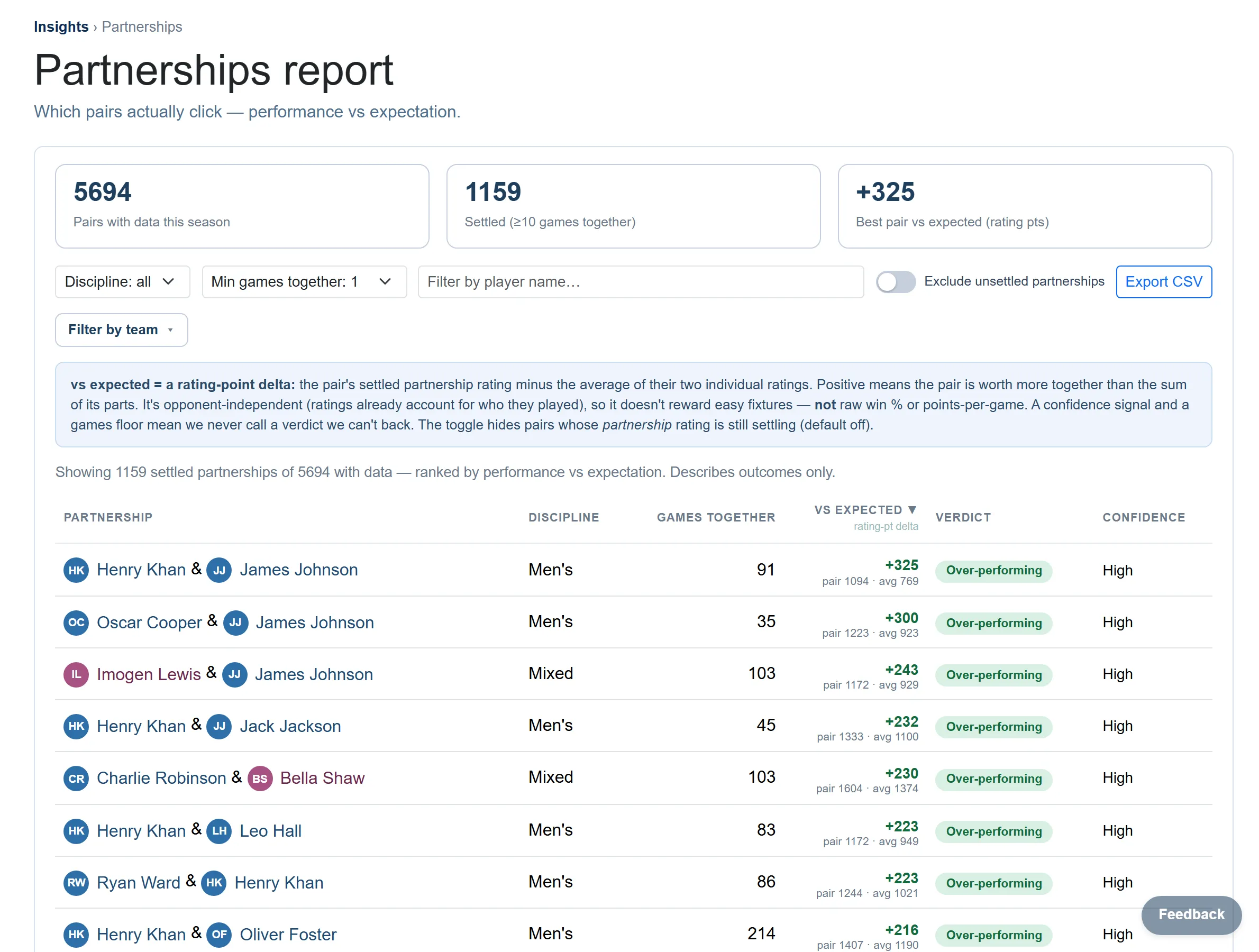Viewport: 1259px width, 952px height.
Task: Open Discipline: all dropdown
Action: point(122,282)
